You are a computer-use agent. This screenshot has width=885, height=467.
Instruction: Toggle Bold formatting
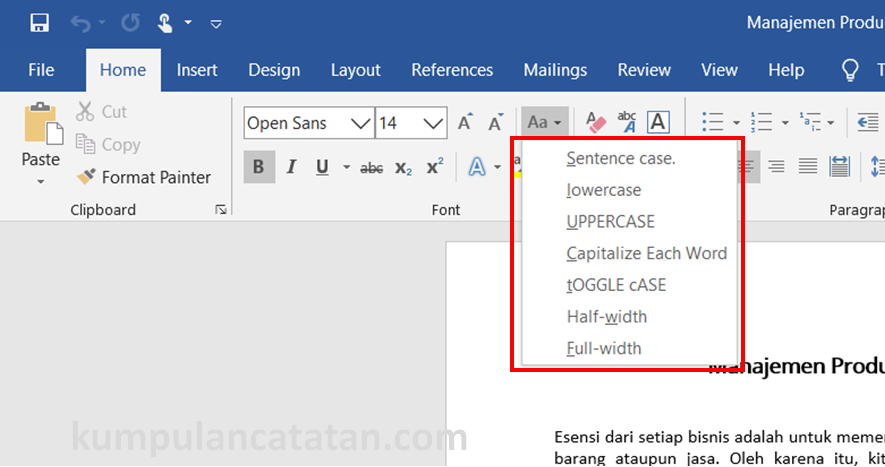259,167
